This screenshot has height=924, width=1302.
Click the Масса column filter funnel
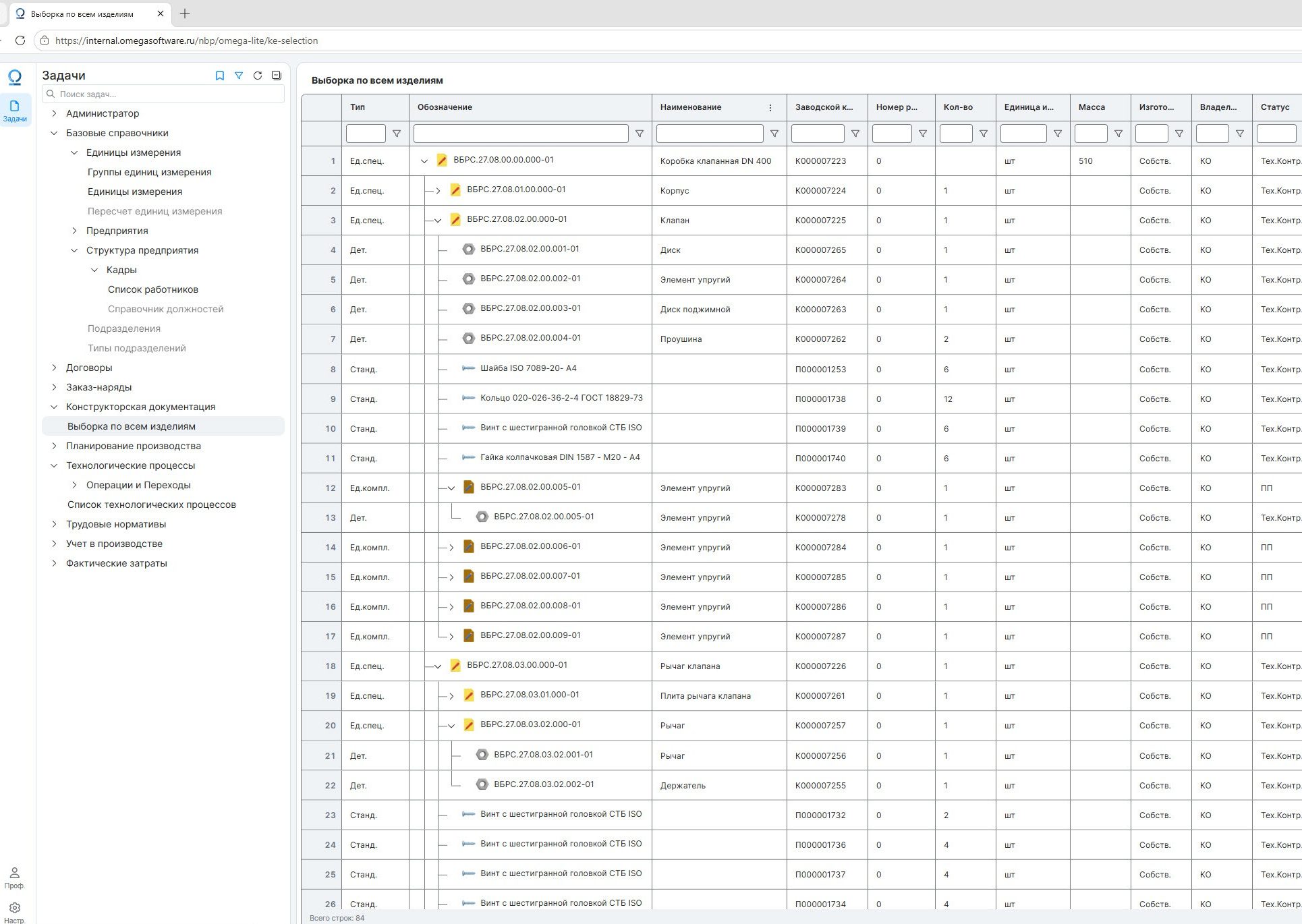pyautogui.click(x=1119, y=134)
